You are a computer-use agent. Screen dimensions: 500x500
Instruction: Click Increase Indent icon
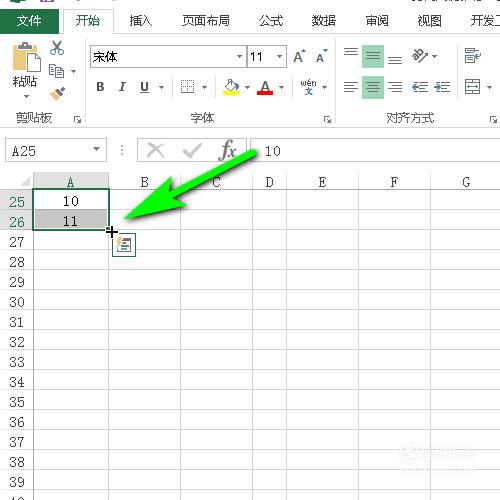(442, 87)
